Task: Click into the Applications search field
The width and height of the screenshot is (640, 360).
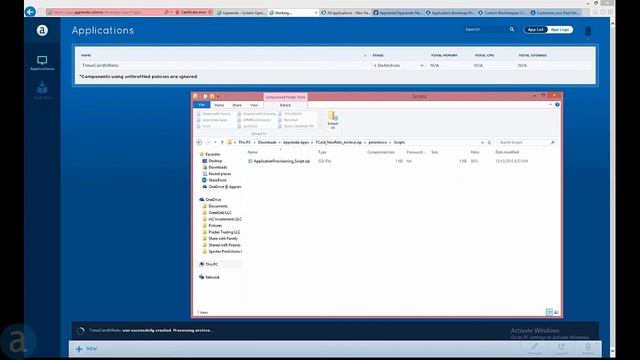Action: click(x=486, y=29)
